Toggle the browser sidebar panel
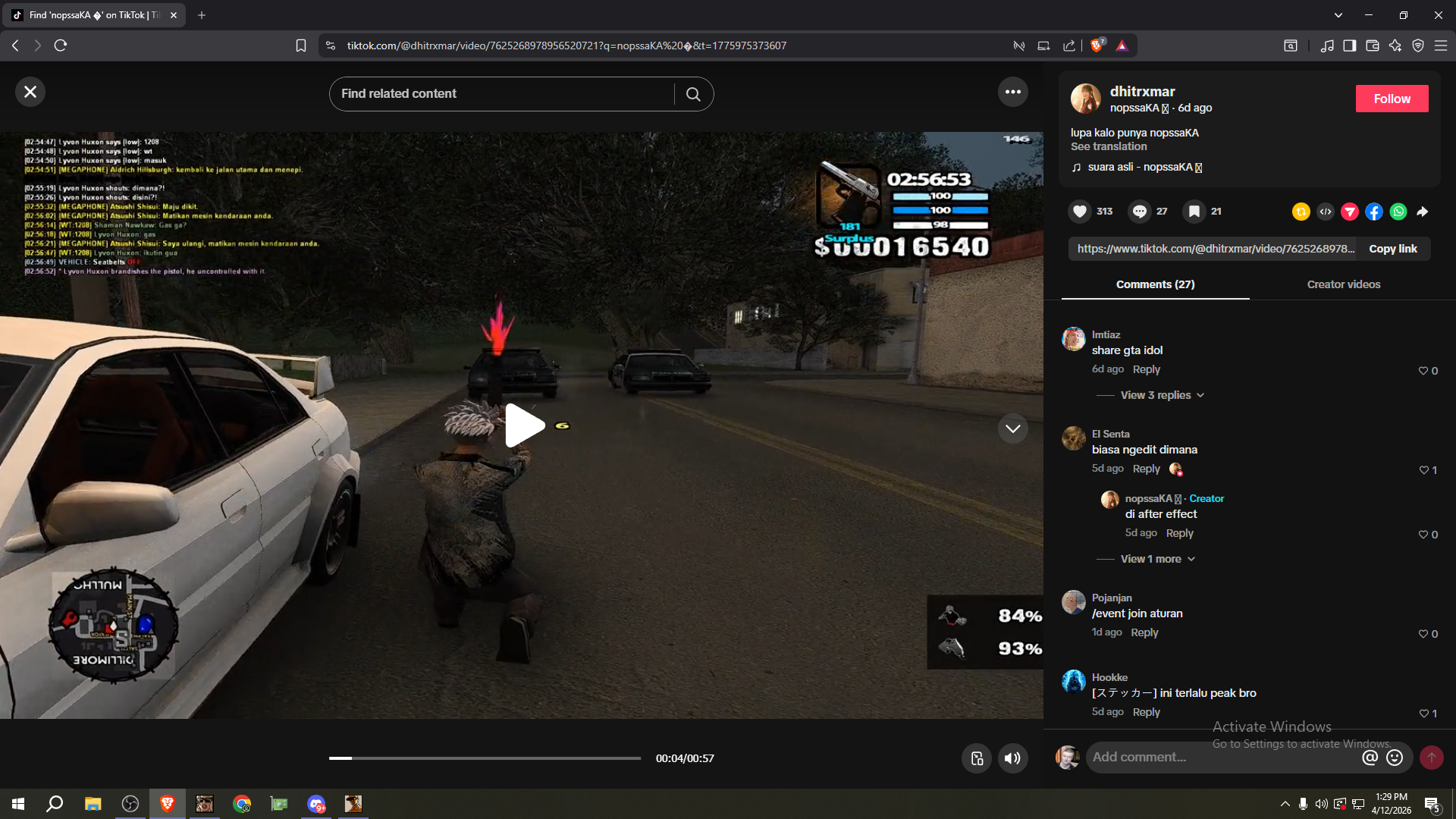 click(1350, 45)
